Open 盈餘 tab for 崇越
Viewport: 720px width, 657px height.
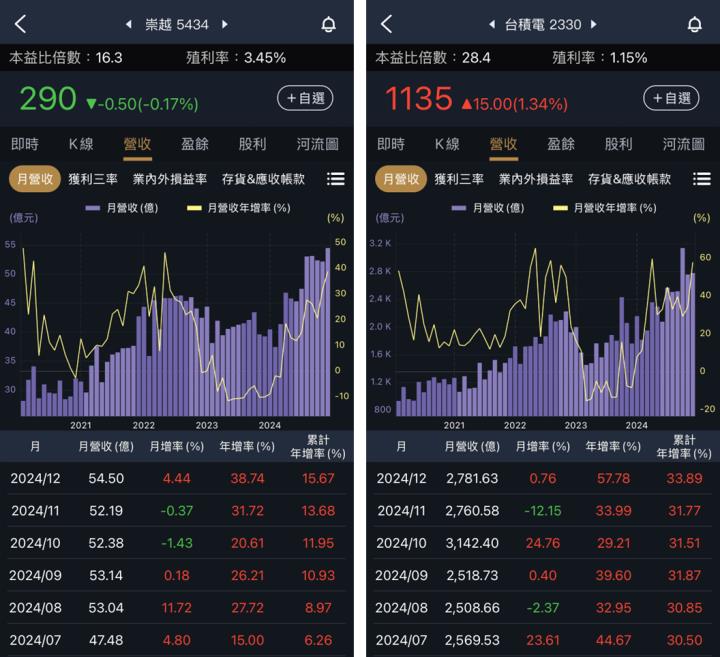(x=195, y=144)
